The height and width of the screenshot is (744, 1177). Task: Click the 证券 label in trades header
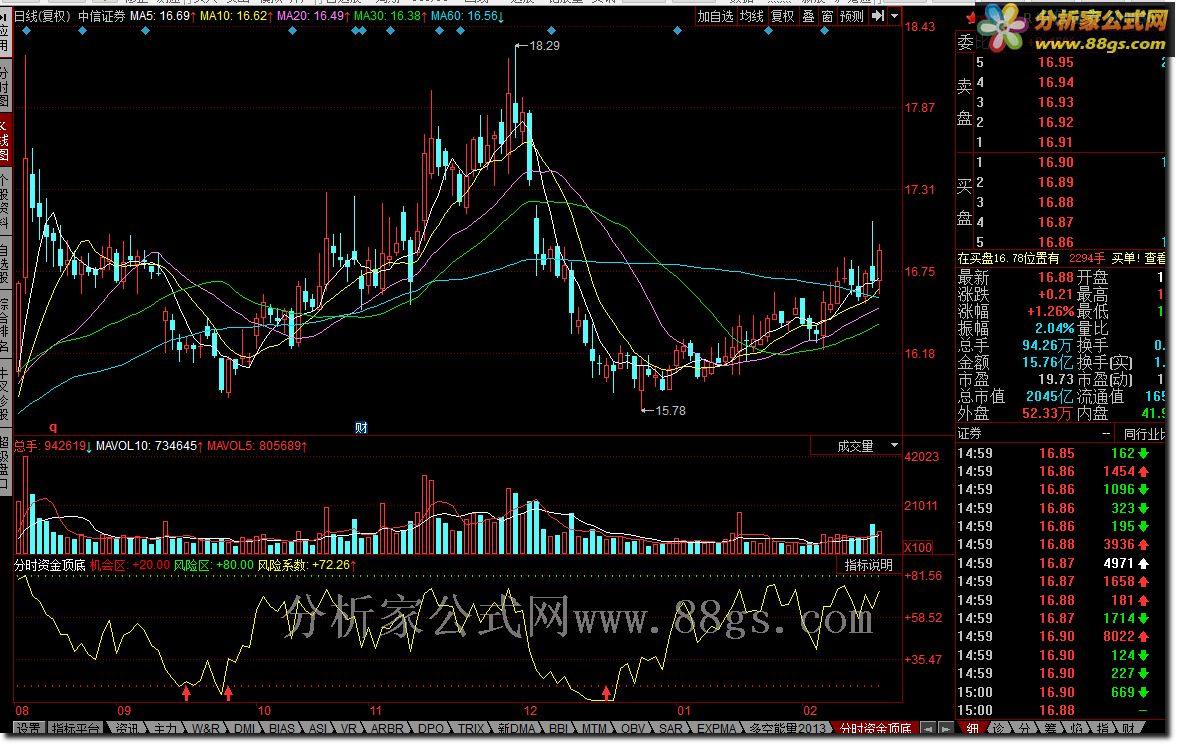coord(969,433)
